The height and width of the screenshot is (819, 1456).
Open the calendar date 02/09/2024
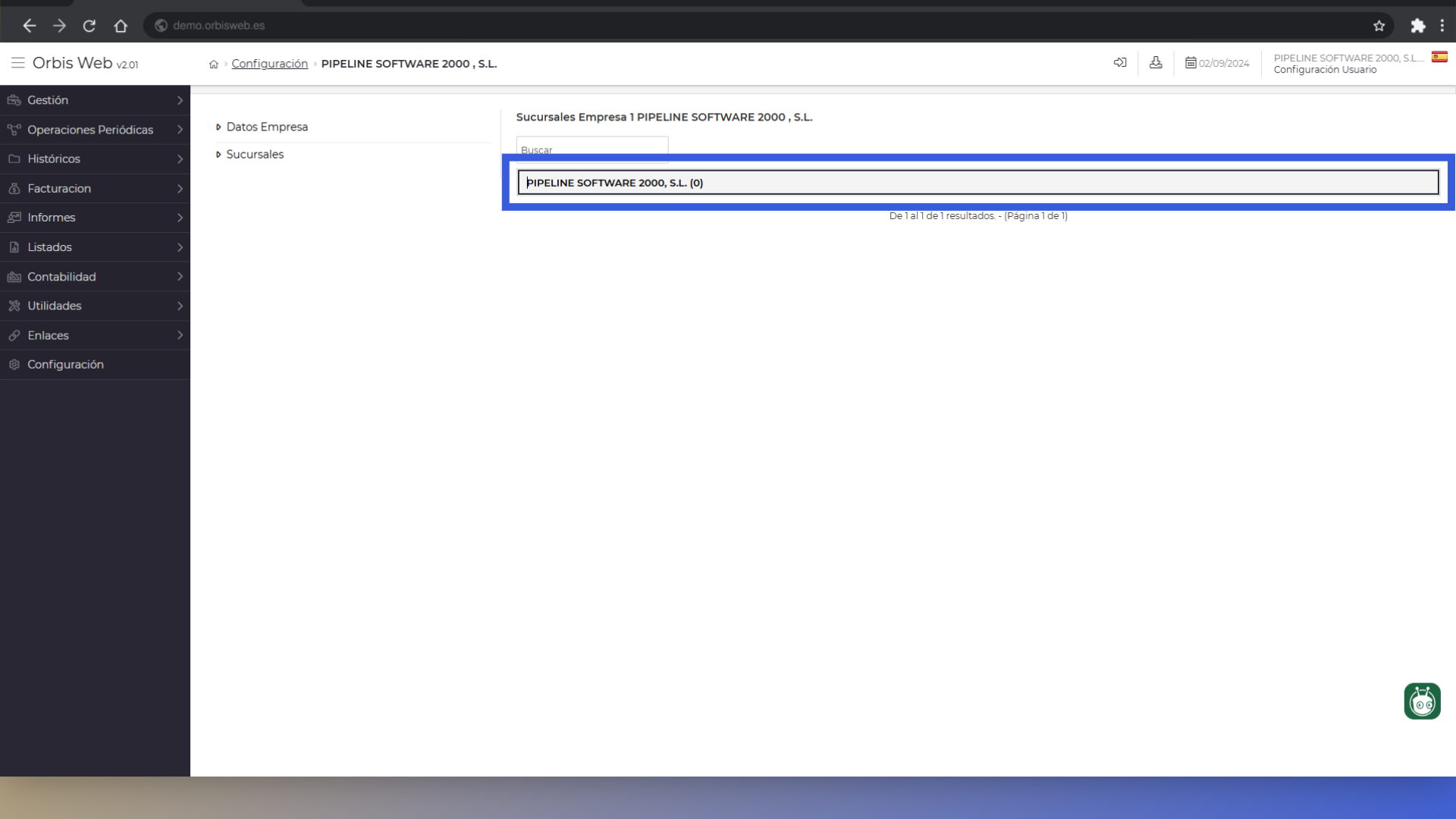coord(1217,64)
